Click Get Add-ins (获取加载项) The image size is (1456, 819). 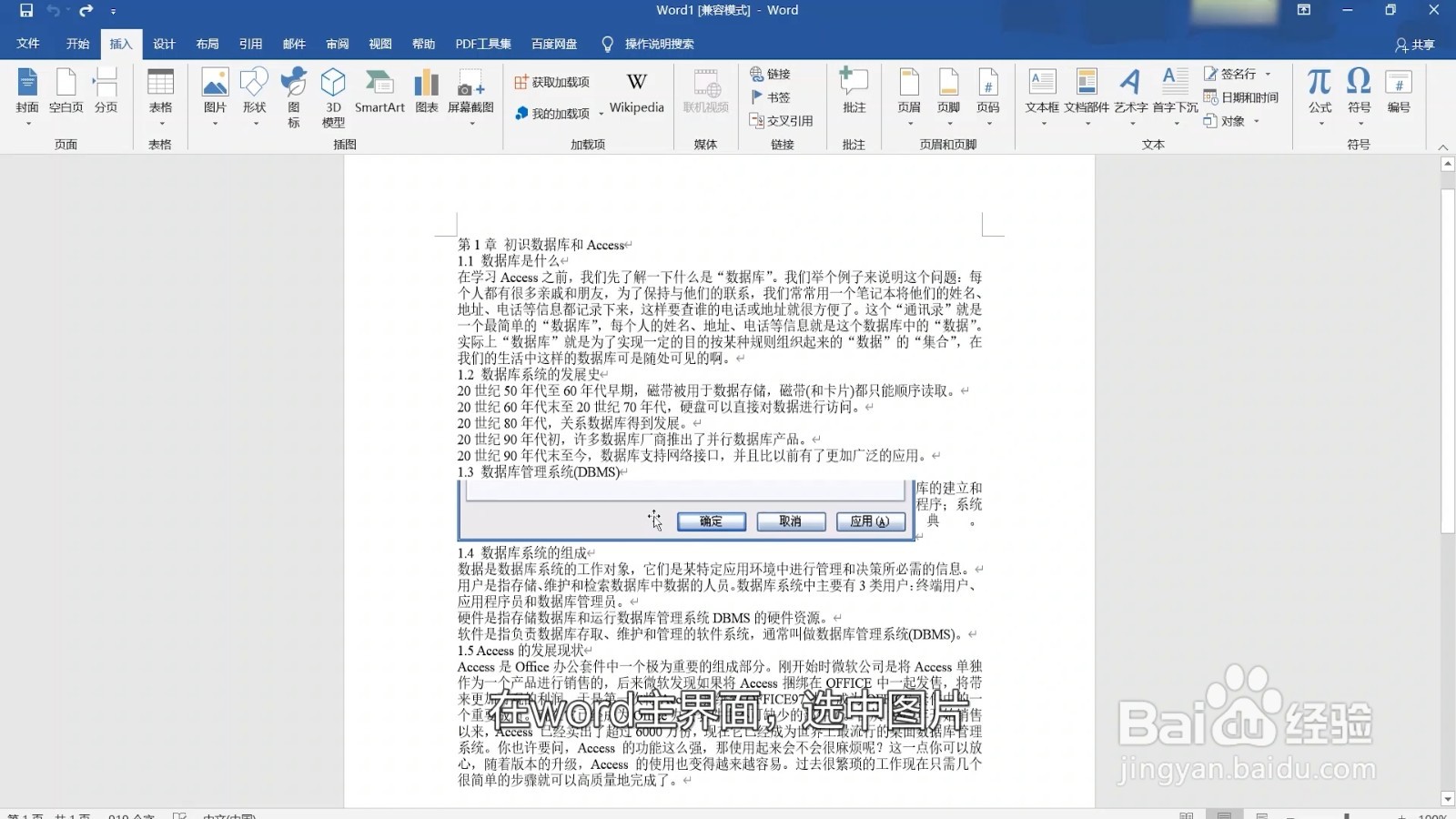(551, 82)
